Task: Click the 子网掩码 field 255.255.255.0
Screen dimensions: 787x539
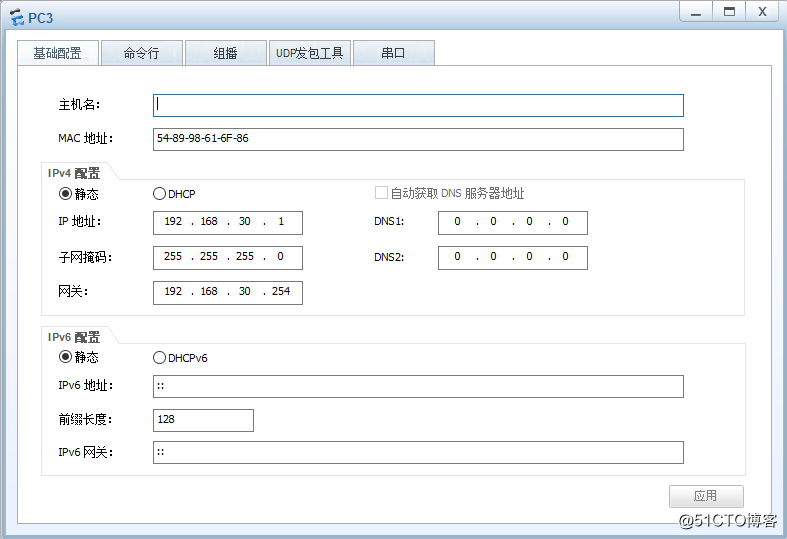Action: coord(228,257)
